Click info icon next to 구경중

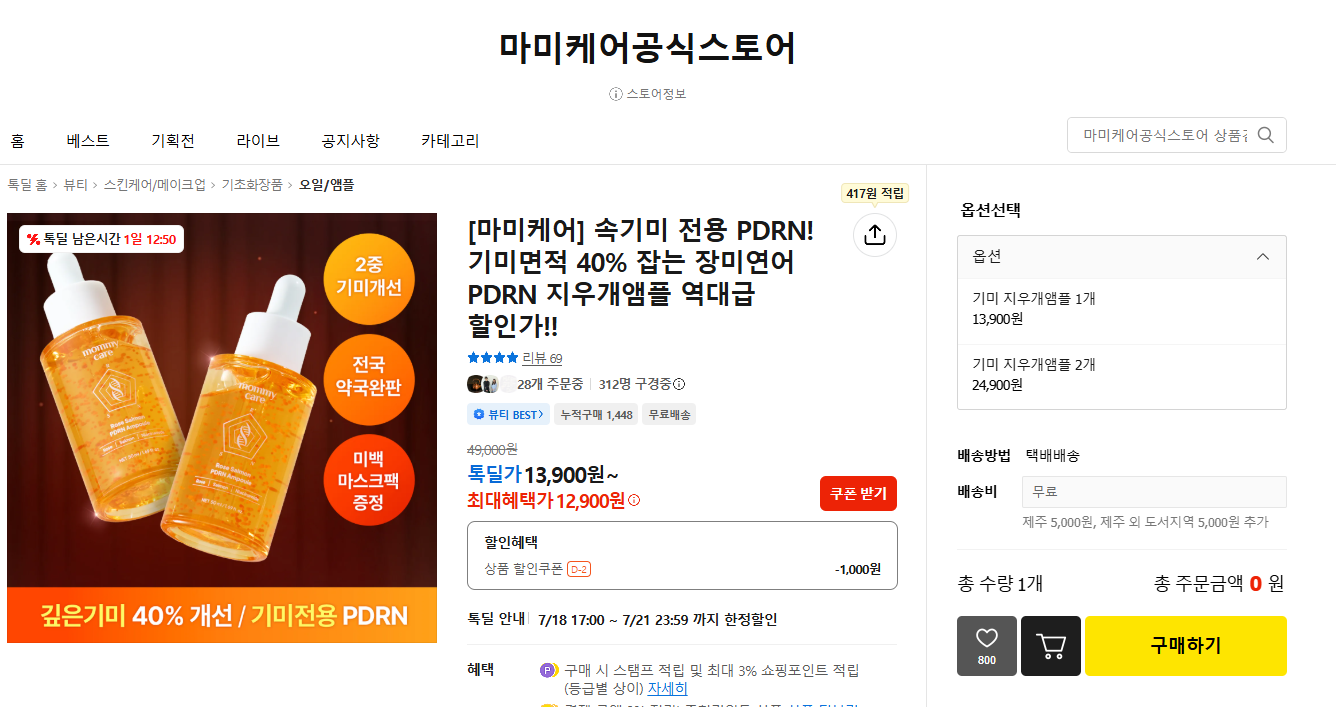[x=679, y=384]
